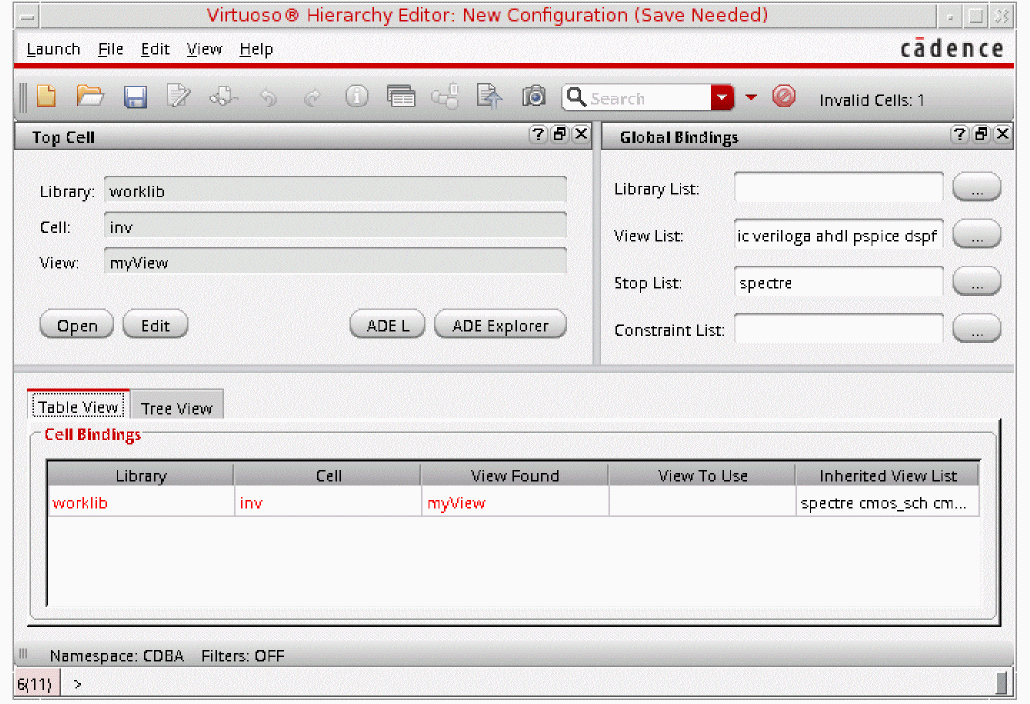Open the View menu
This screenshot has width=1030, height=704.
pyautogui.click(x=204, y=49)
